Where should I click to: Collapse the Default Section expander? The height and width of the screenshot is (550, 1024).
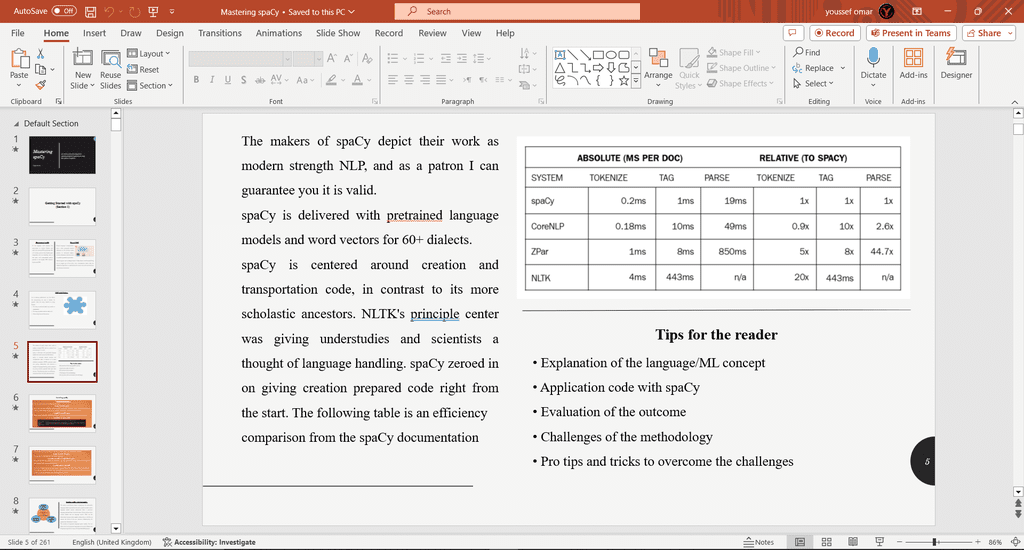(x=16, y=123)
